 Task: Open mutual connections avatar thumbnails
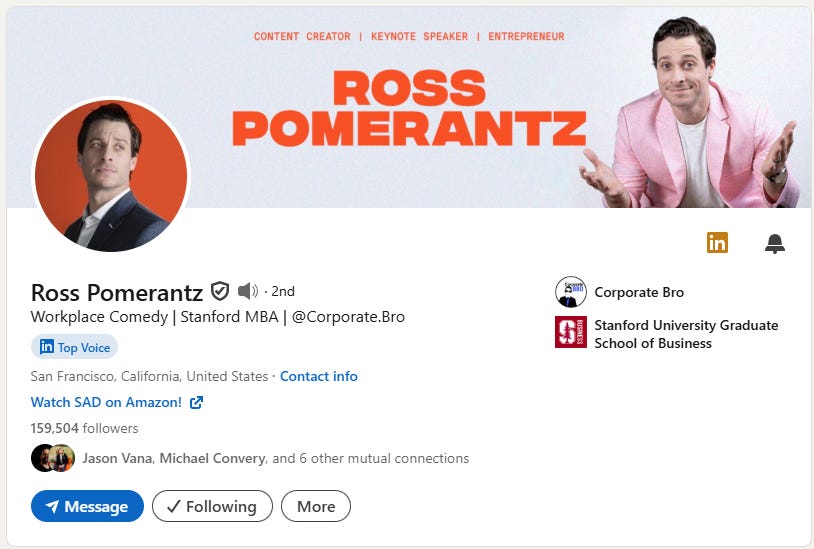(x=53, y=458)
